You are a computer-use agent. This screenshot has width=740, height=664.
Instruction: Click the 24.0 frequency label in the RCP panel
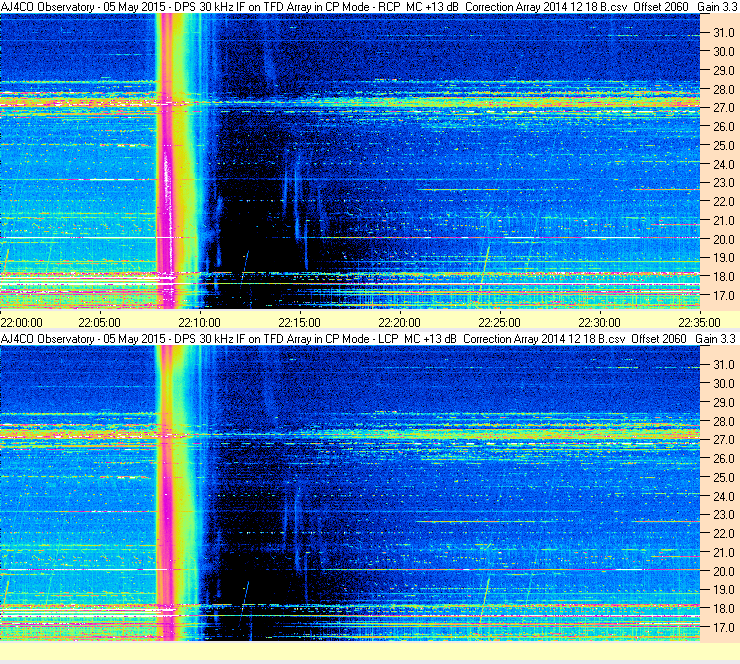(x=723, y=164)
